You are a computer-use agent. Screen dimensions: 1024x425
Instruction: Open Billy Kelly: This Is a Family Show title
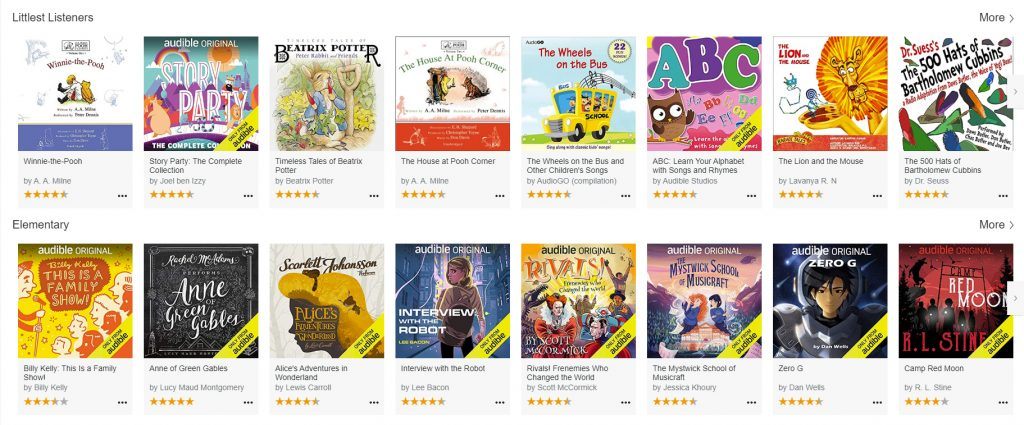pyautogui.click(x=70, y=373)
